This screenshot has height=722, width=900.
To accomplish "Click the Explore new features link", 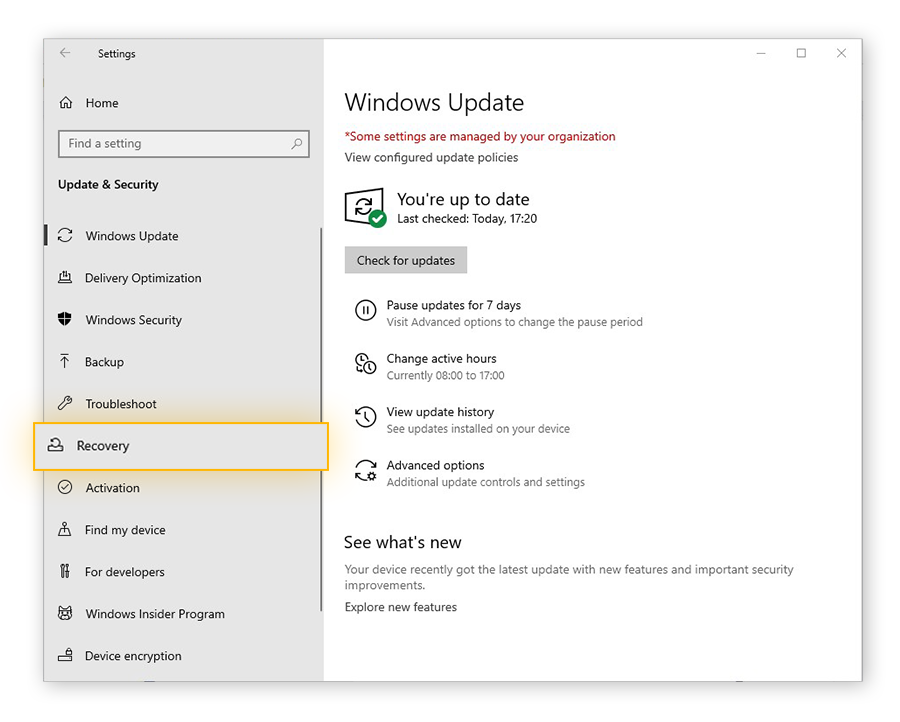I will point(400,607).
